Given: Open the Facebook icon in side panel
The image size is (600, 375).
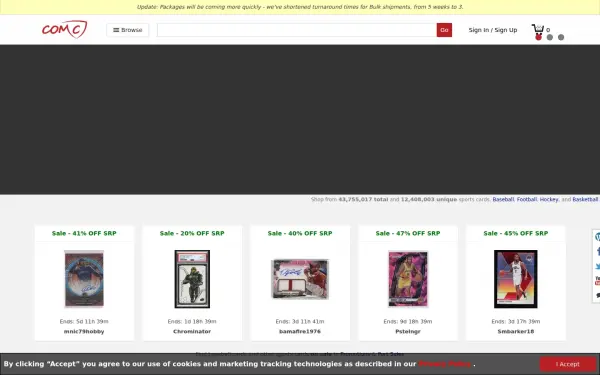Looking at the screenshot, I should tap(598, 251).
